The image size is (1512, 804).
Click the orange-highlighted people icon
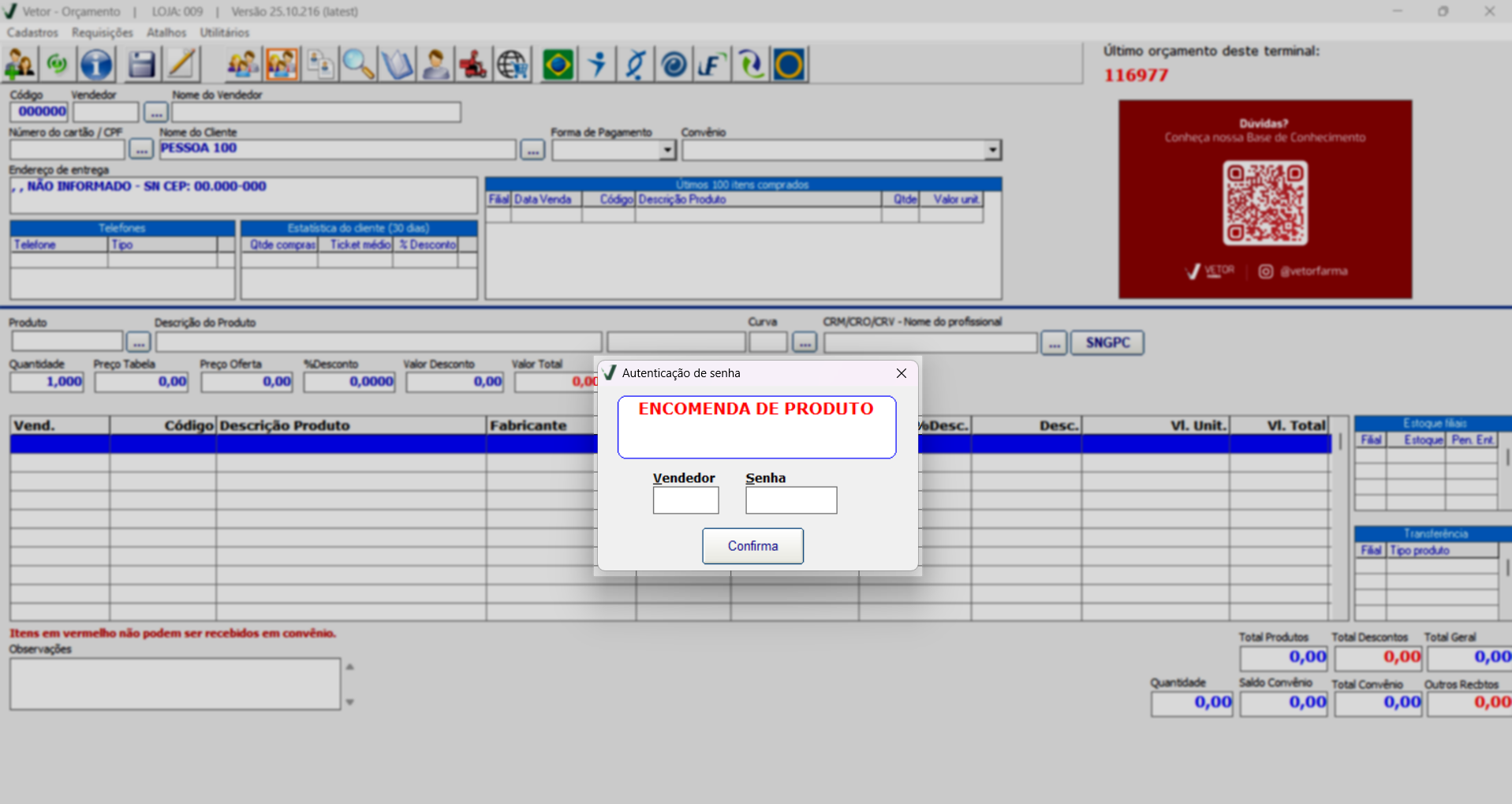pos(282,65)
